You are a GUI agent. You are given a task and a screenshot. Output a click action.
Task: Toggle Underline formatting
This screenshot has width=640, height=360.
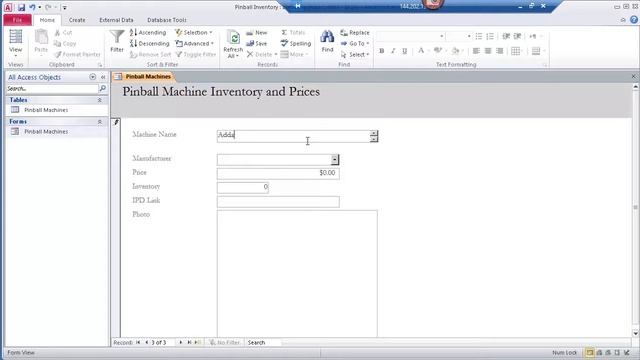(x=404, y=51)
